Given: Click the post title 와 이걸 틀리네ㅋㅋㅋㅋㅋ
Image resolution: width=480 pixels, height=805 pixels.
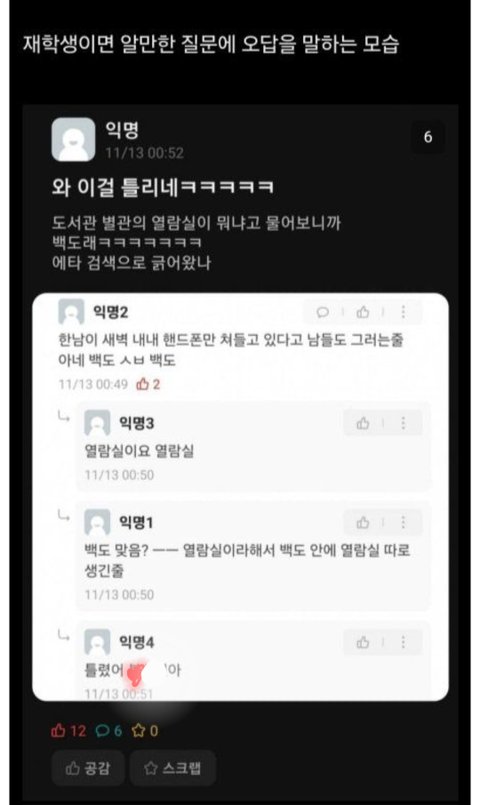Looking at the screenshot, I should (x=163, y=187).
